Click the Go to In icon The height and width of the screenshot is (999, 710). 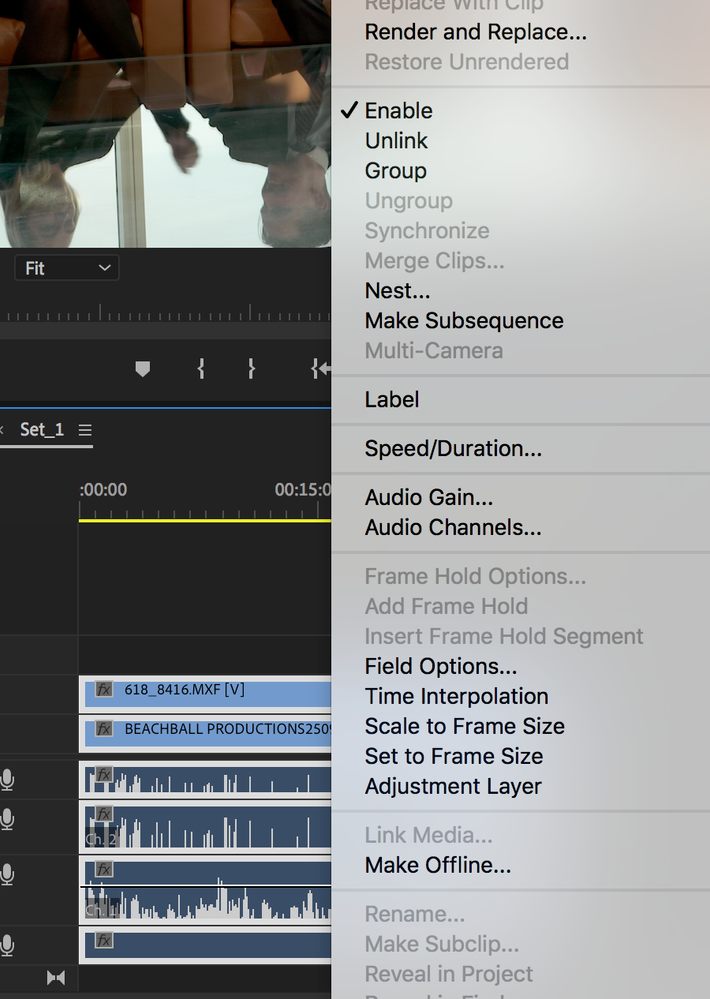pyautogui.click(x=320, y=369)
